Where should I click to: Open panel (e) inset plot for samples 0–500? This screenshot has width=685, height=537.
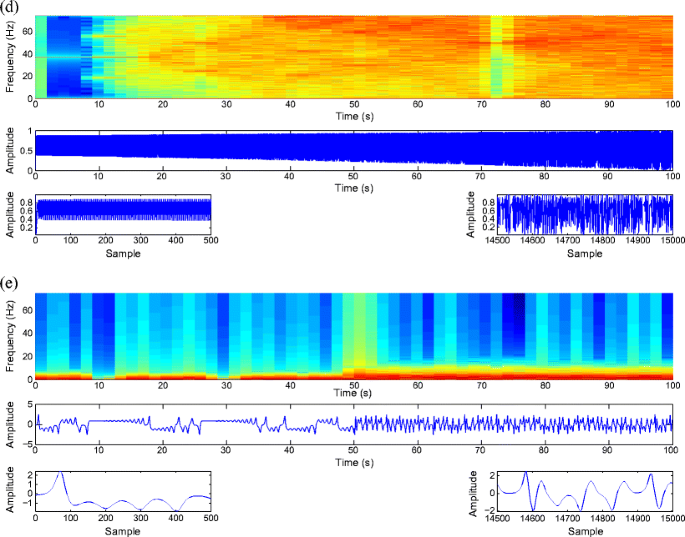(x=123, y=491)
